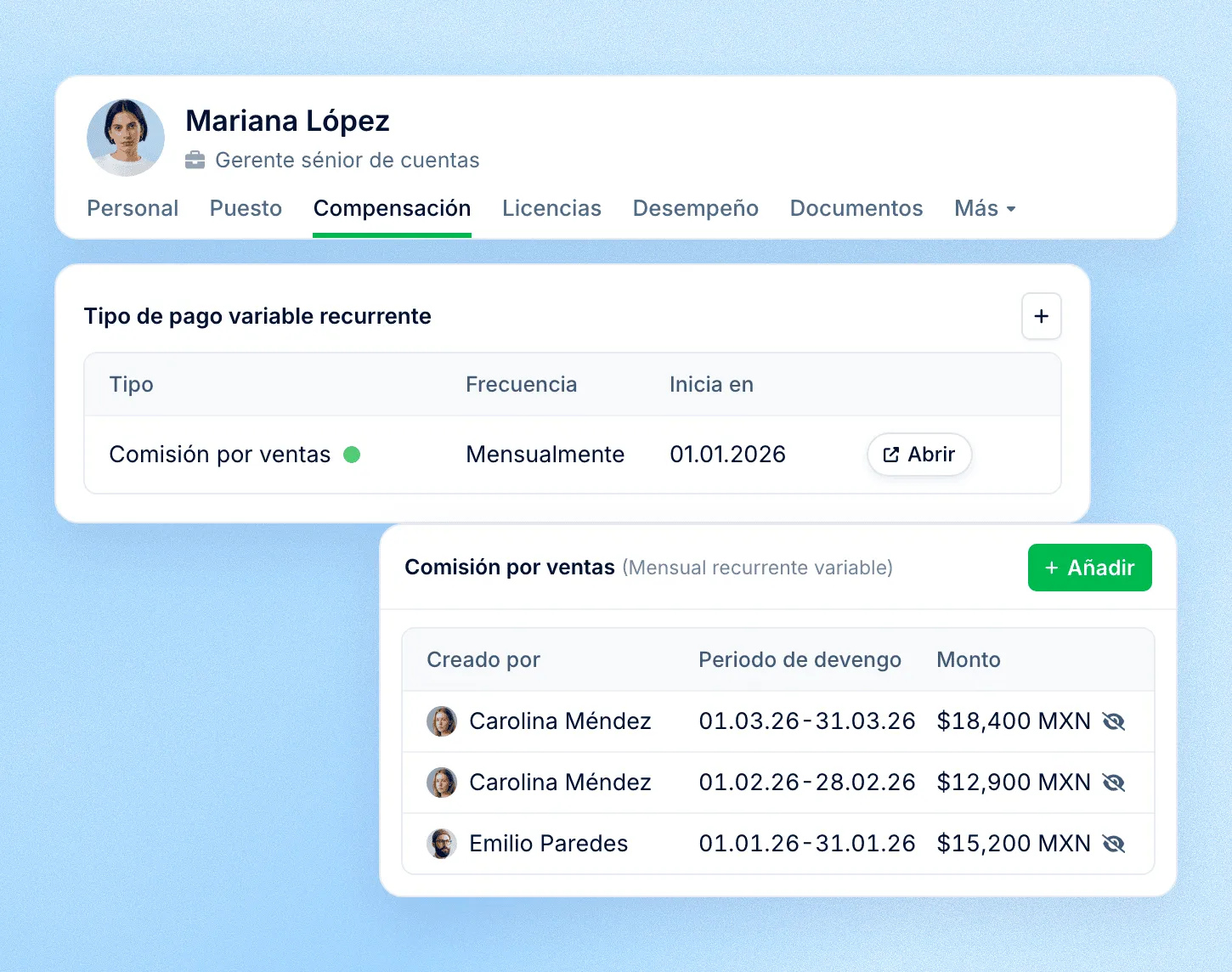Expand the Más dropdown menu
1232x972 pixels.
click(x=985, y=208)
